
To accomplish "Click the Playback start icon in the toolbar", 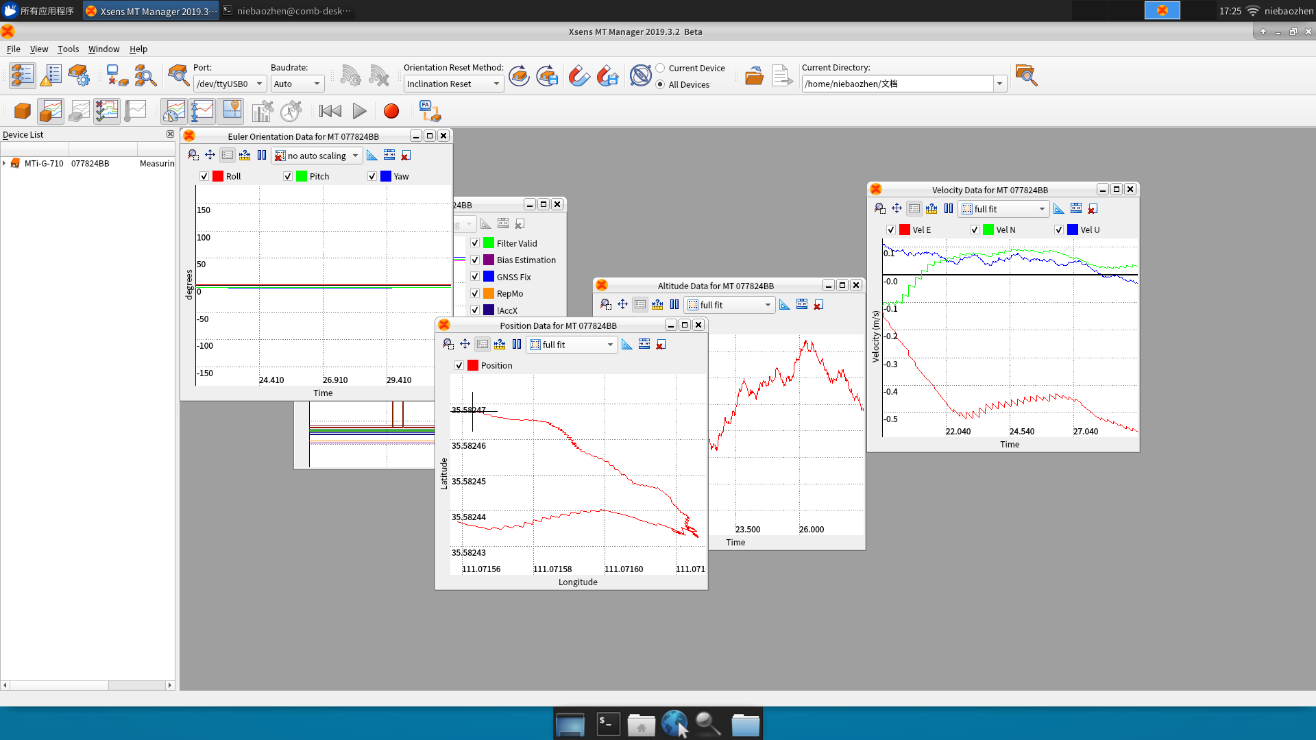I will click(x=360, y=111).
